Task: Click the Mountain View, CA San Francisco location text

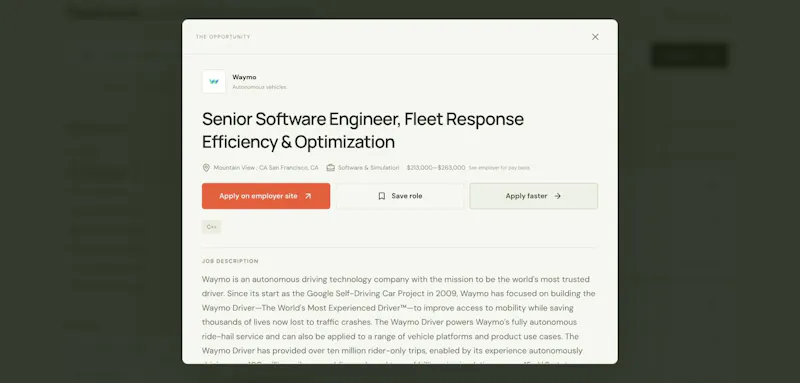Action: coord(266,167)
